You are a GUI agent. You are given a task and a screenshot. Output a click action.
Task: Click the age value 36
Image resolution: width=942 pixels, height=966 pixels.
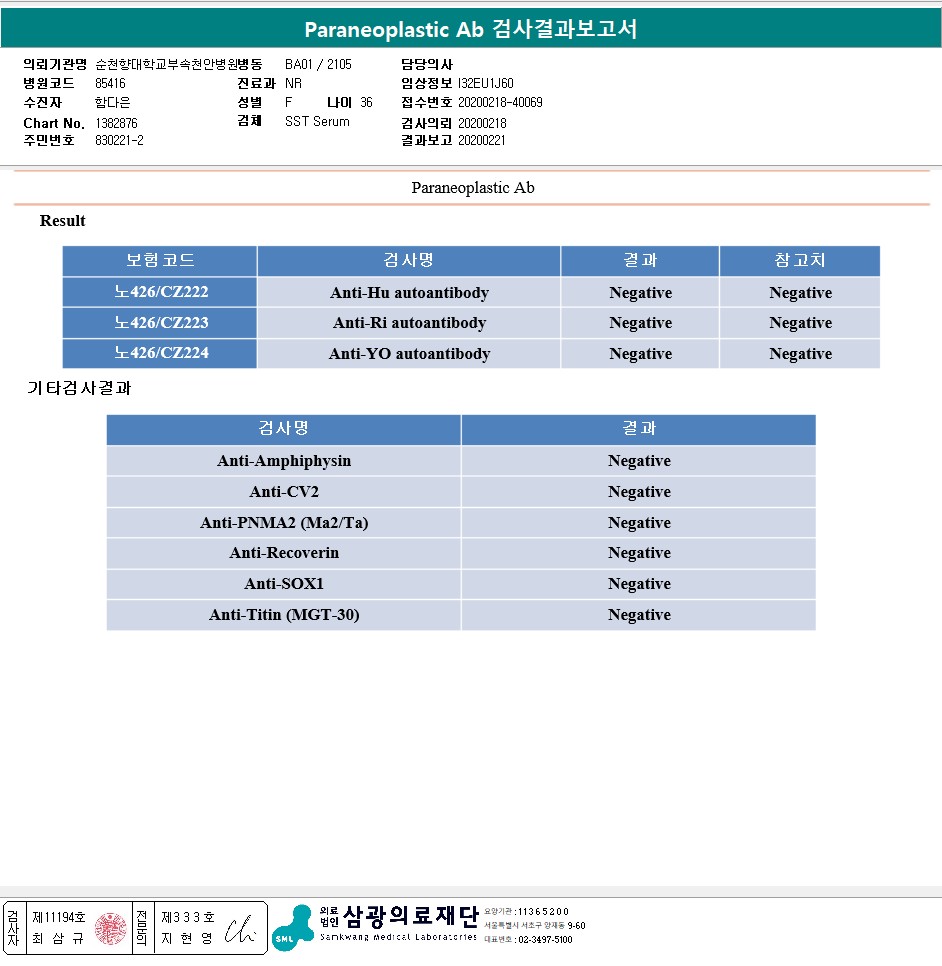click(x=366, y=102)
